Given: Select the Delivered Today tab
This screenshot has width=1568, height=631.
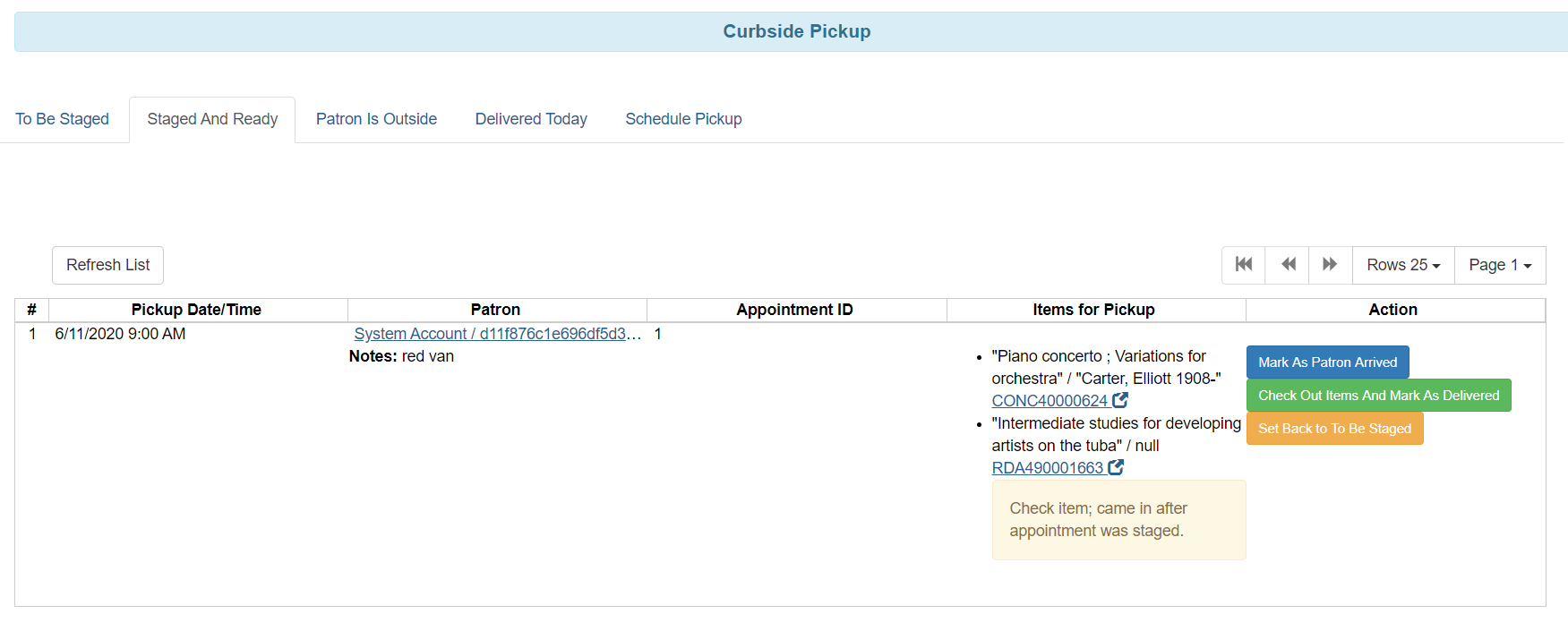Looking at the screenshot, I should coord(531,119).
